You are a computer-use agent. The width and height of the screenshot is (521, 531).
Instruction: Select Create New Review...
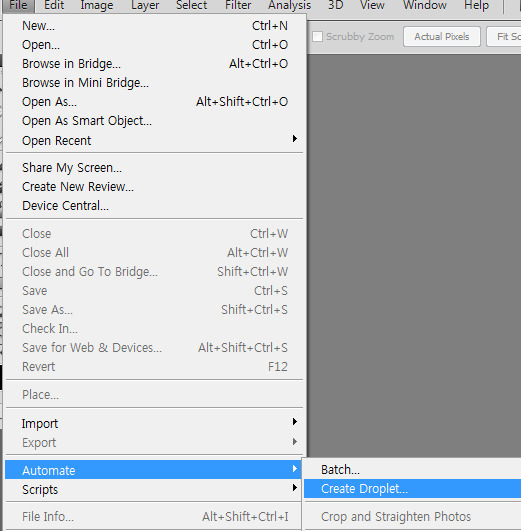coord(154,187)
